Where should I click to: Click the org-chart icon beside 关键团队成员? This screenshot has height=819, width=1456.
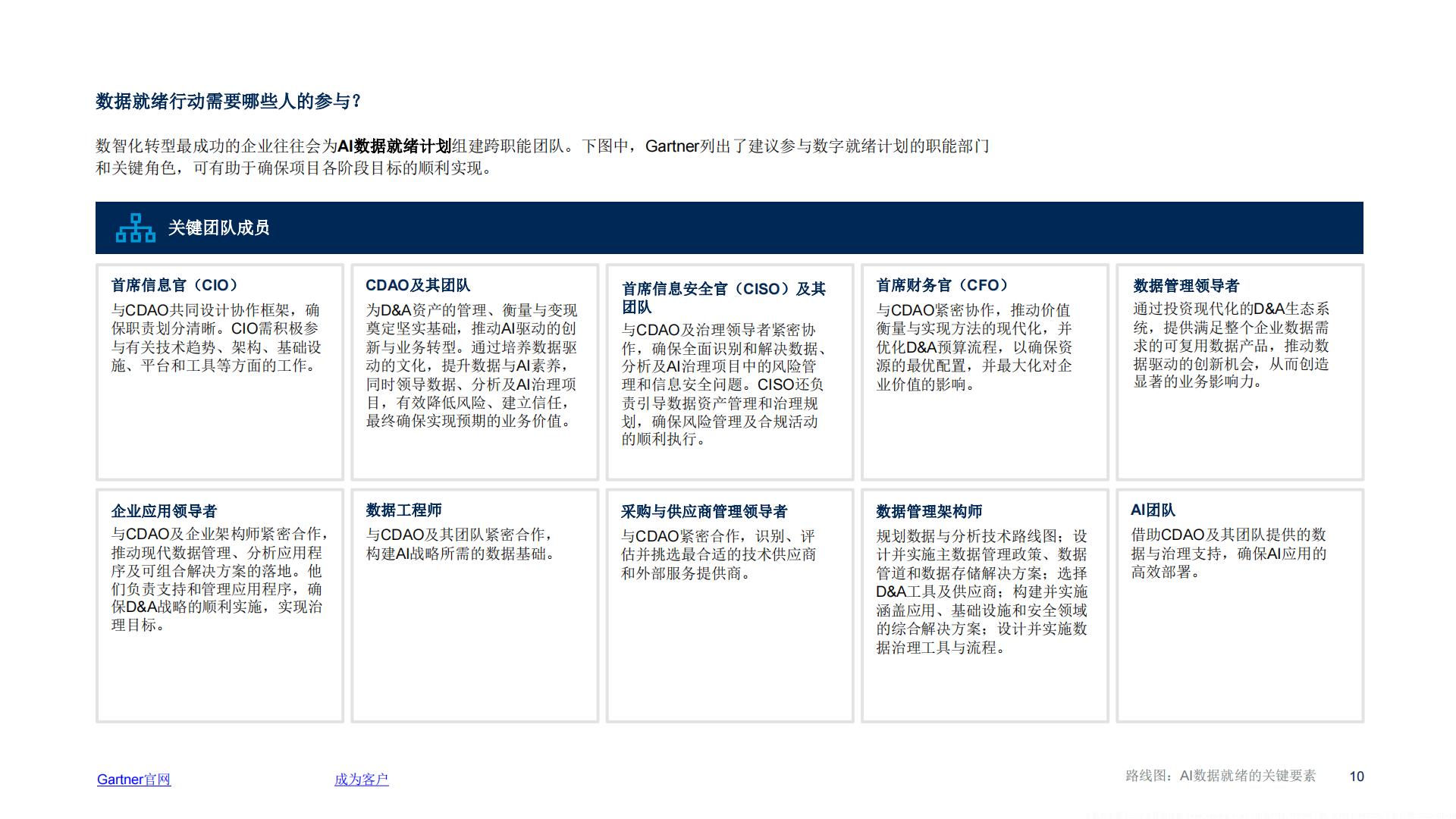click(135, 227)
